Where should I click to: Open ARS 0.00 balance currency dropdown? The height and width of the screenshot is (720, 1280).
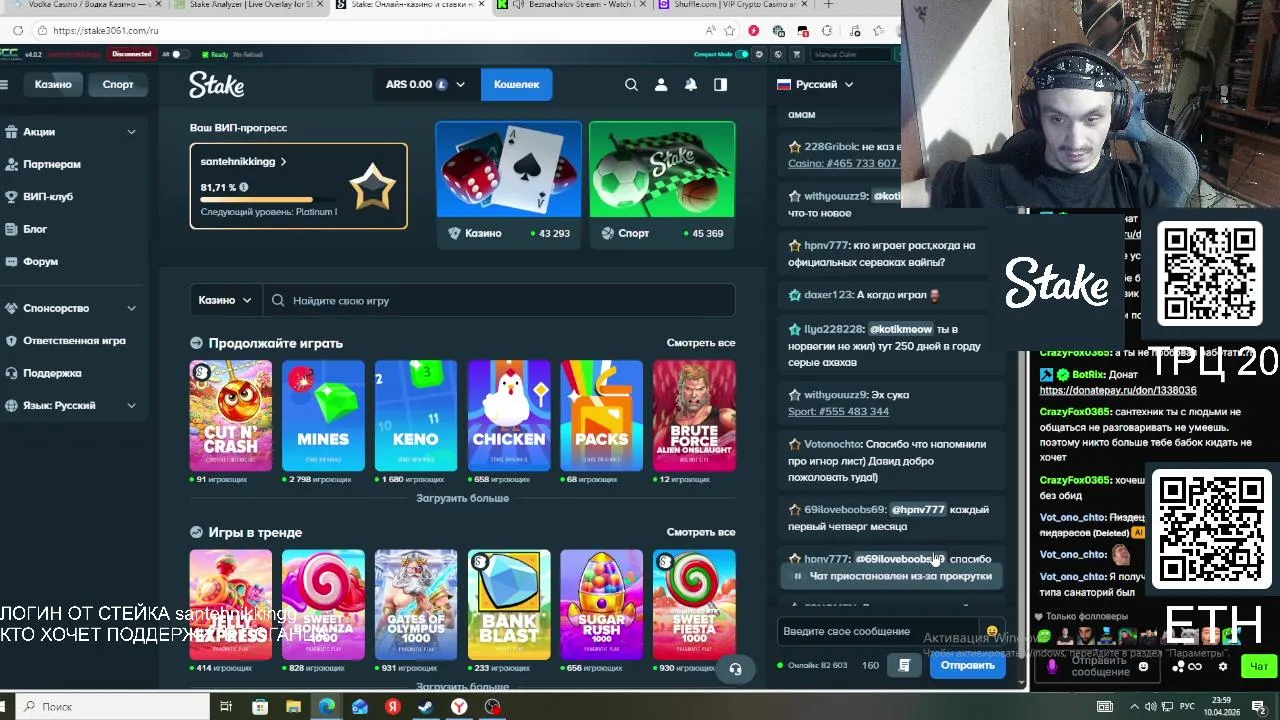(425, 85)
